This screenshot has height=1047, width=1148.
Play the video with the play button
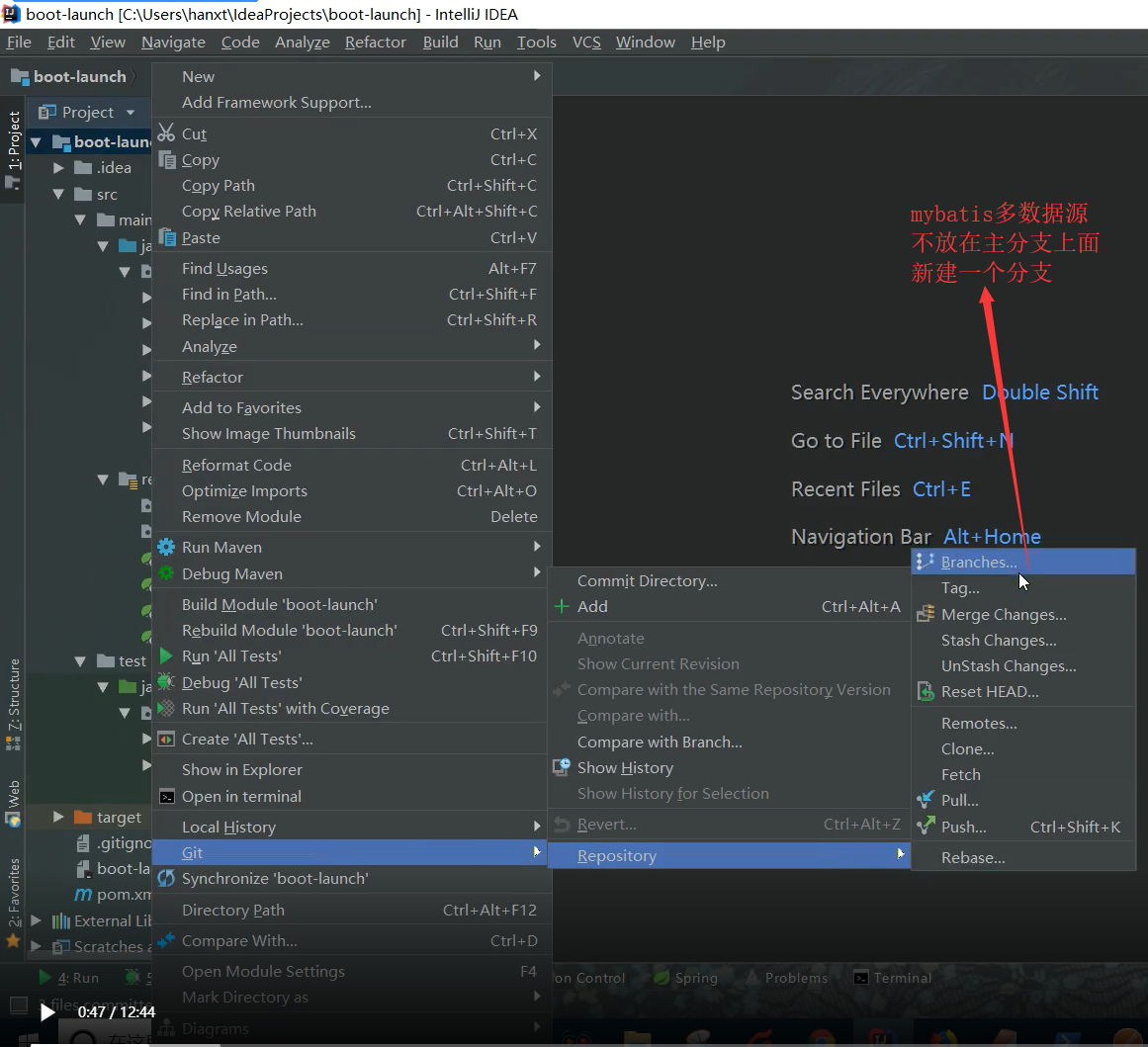(x=46, y=1011)
